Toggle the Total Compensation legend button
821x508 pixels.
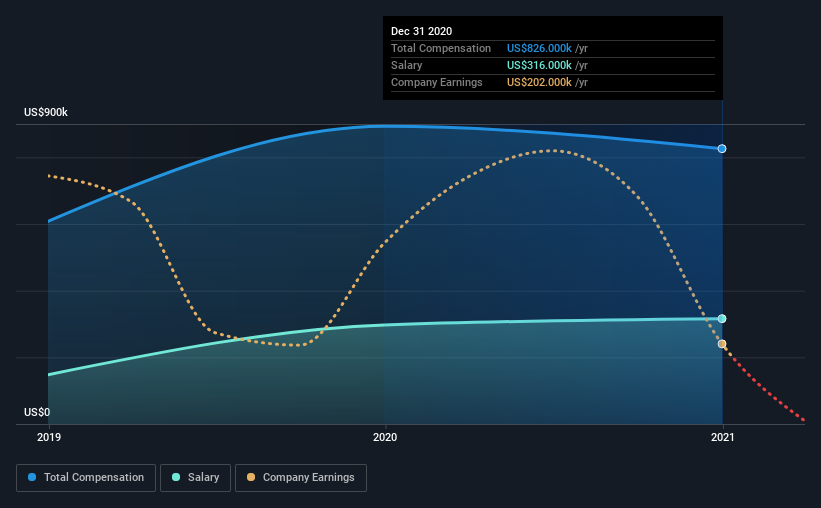coord(86,478)
